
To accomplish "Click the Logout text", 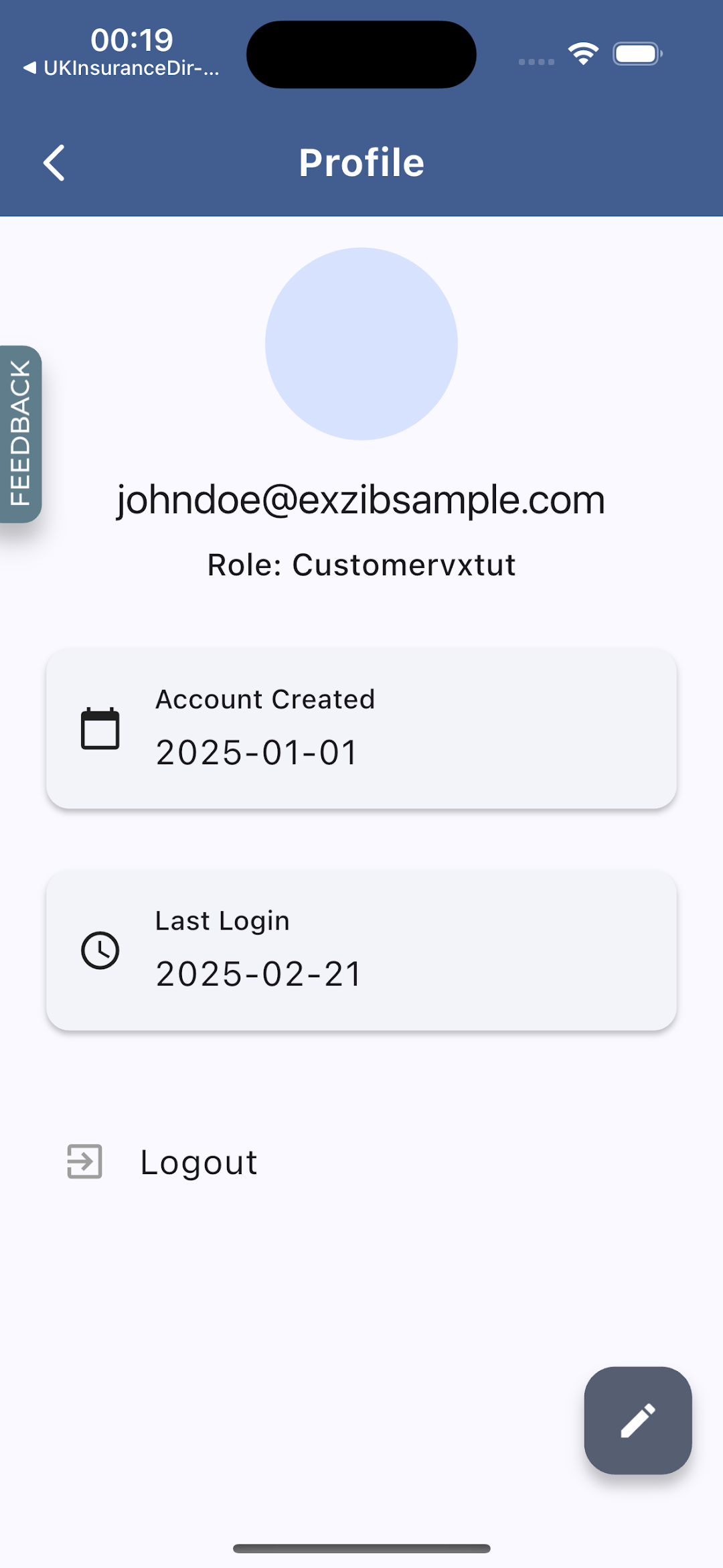I will tap(199, 1162).
